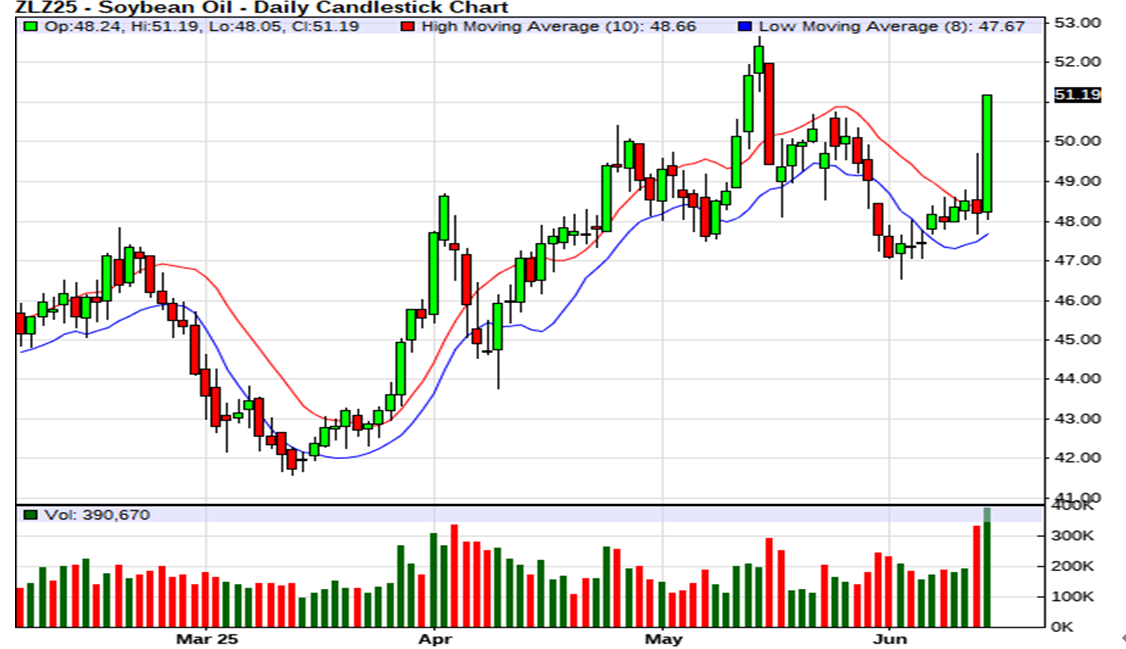Click the Vol: 390,670 volume label
This screenshot has height=649, width=1126.
point(94,515)
